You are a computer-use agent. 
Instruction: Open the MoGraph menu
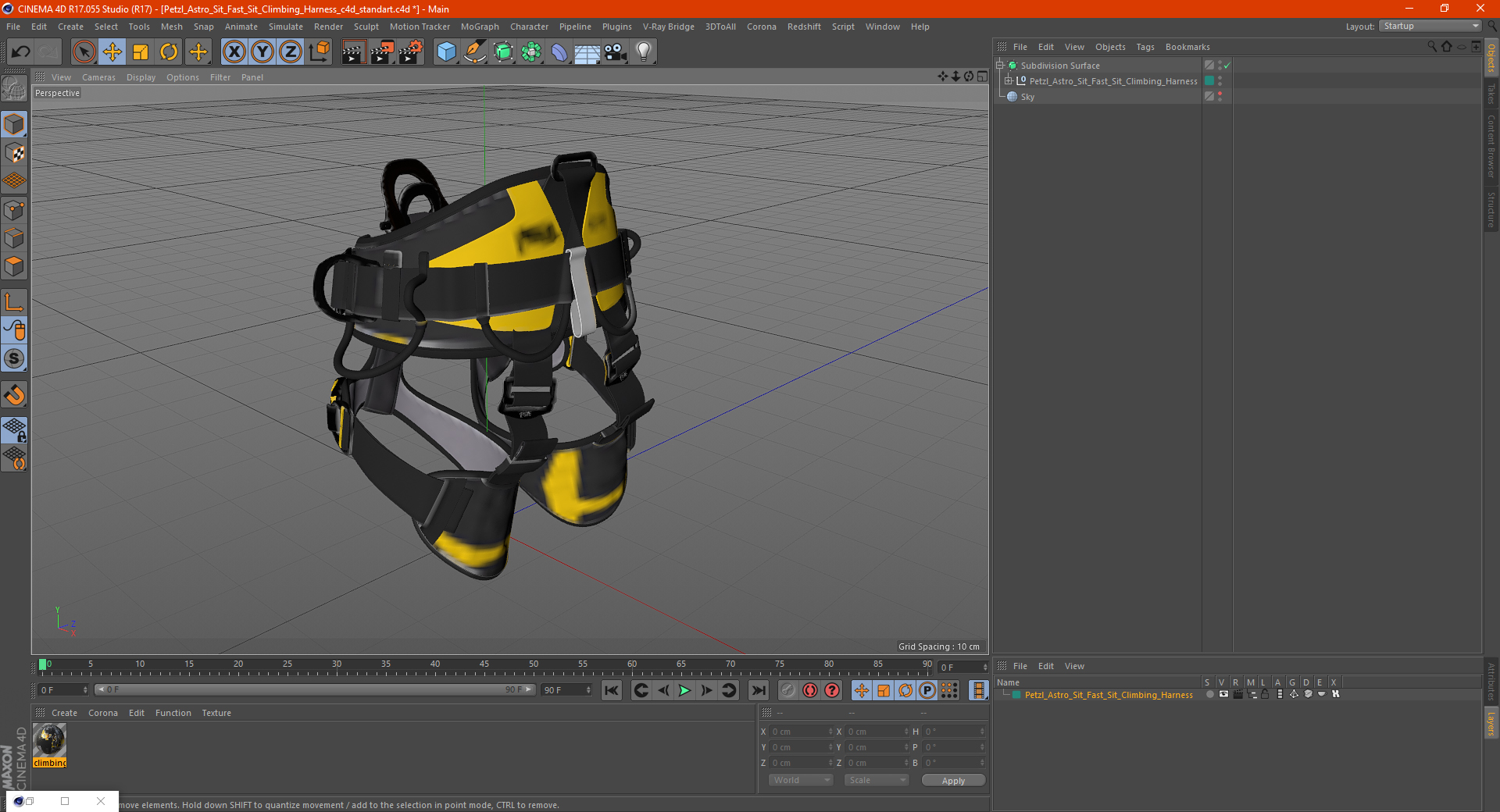480,27
